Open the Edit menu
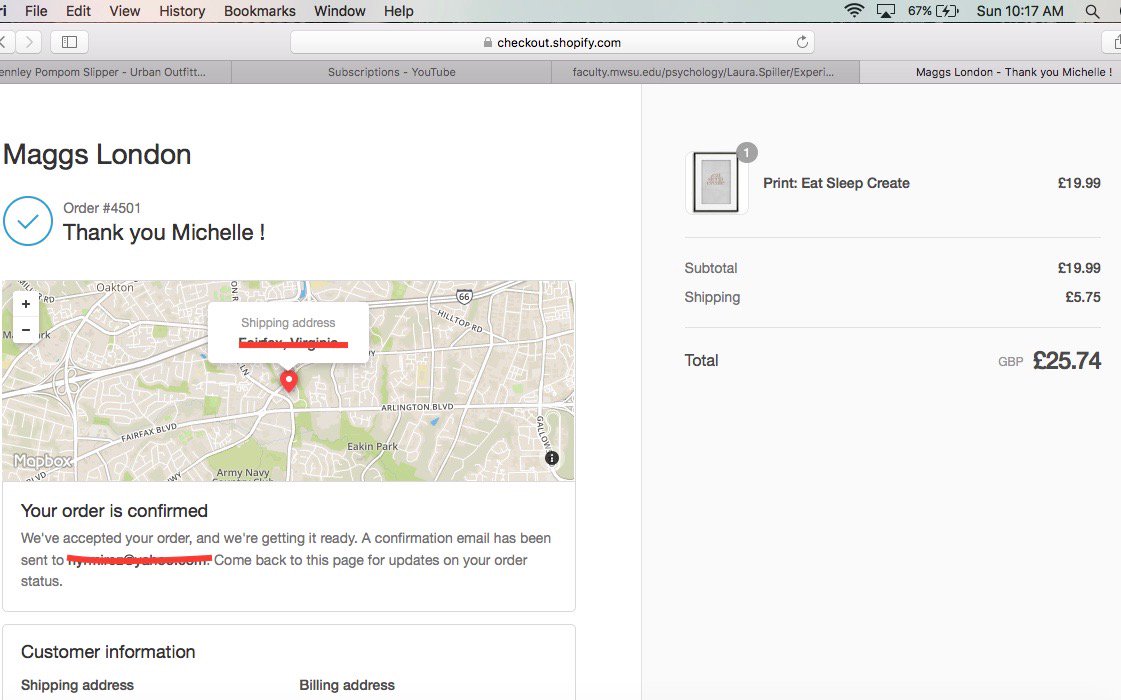 point(78,11)
